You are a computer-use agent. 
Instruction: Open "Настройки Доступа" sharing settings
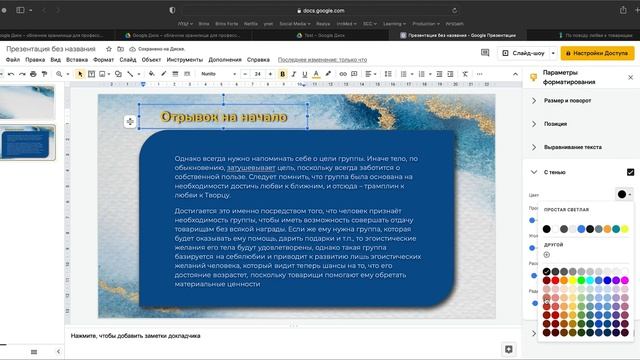coord(597,53)
